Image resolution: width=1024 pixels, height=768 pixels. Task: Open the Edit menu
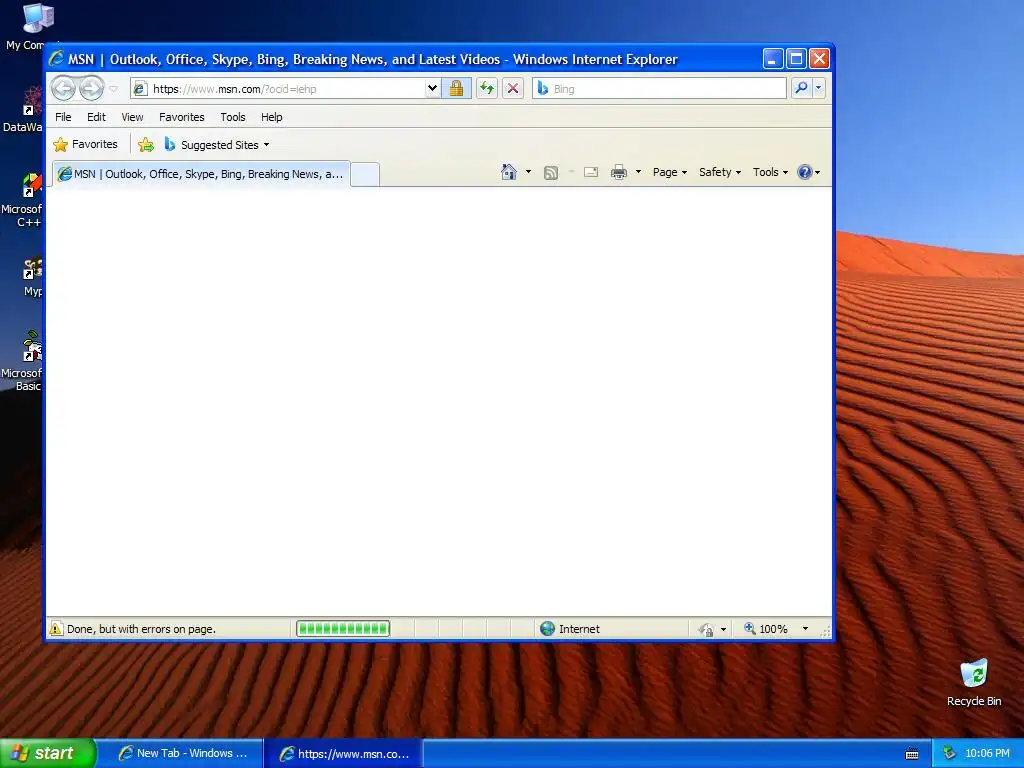pos(96,117)
